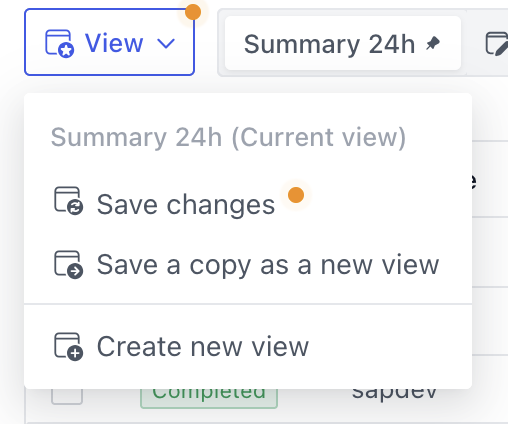508x424 pixels.
Task: Click the Save a copy arrow icon
Action: coord(68,265)
